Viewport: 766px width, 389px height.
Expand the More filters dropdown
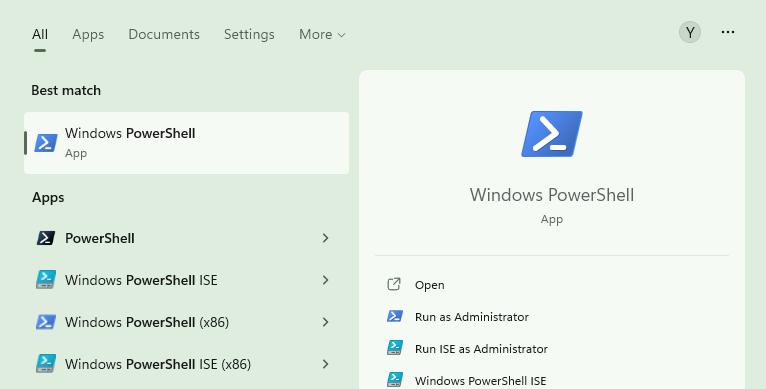tap(322, 34)
